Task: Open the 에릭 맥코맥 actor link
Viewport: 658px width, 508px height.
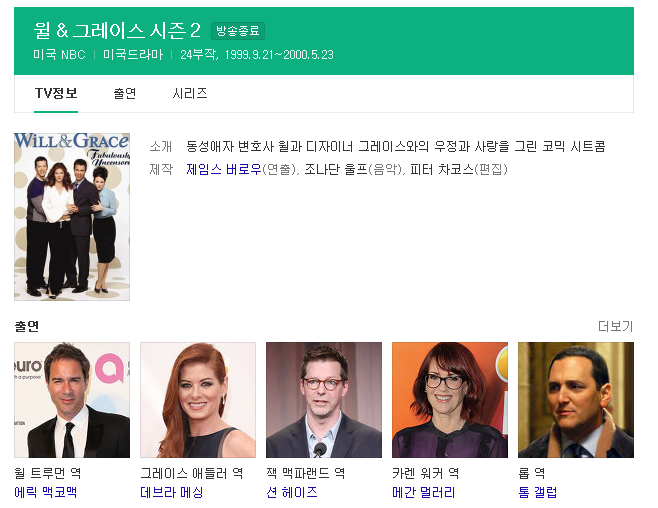Action: (46, 492)
